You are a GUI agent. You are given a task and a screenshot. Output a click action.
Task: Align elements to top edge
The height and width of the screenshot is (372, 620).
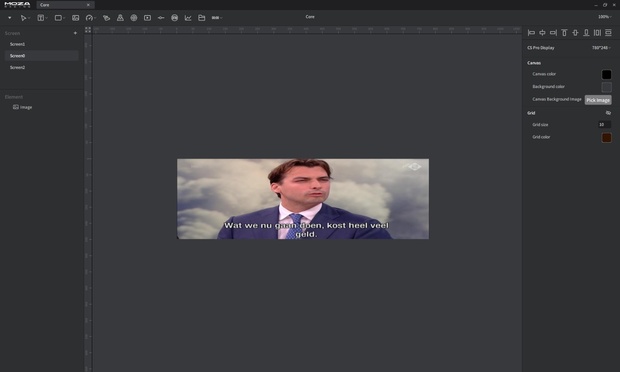pos(565,33)
